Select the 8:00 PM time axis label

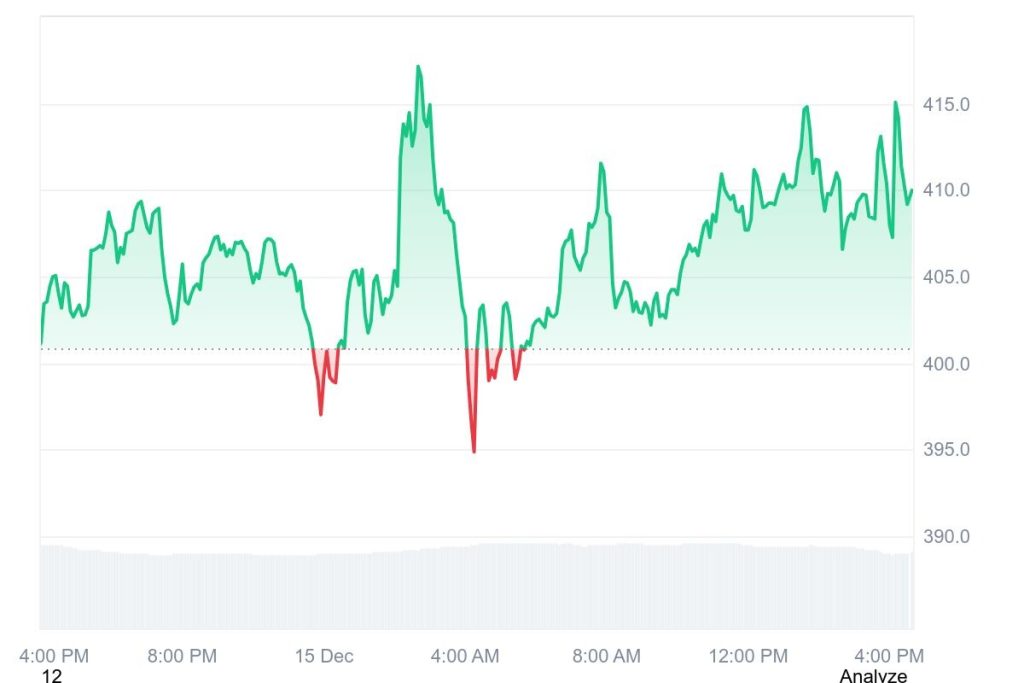[x=182, y=657]
